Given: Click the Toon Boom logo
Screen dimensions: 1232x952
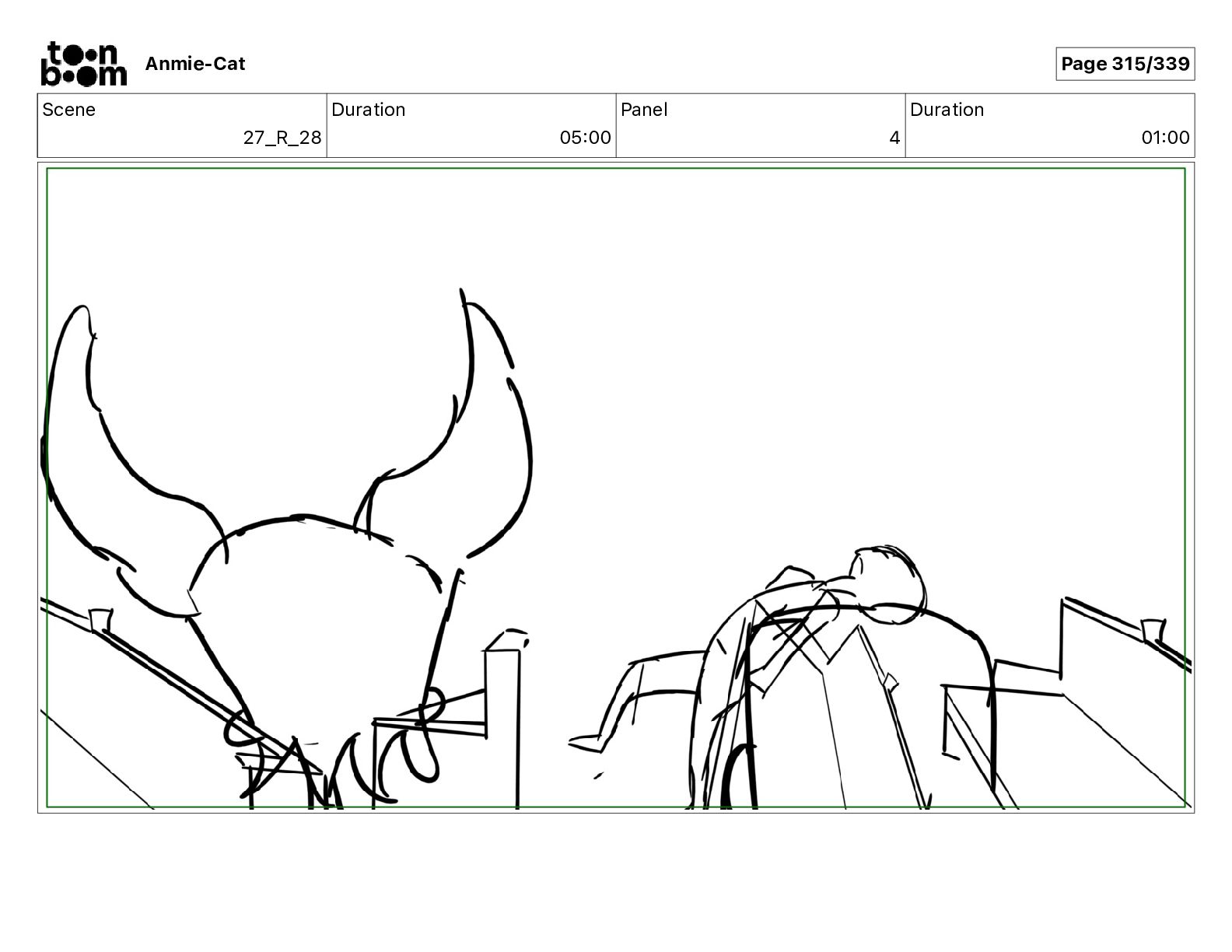Looking at the screenshot, I should pos(83,64).
